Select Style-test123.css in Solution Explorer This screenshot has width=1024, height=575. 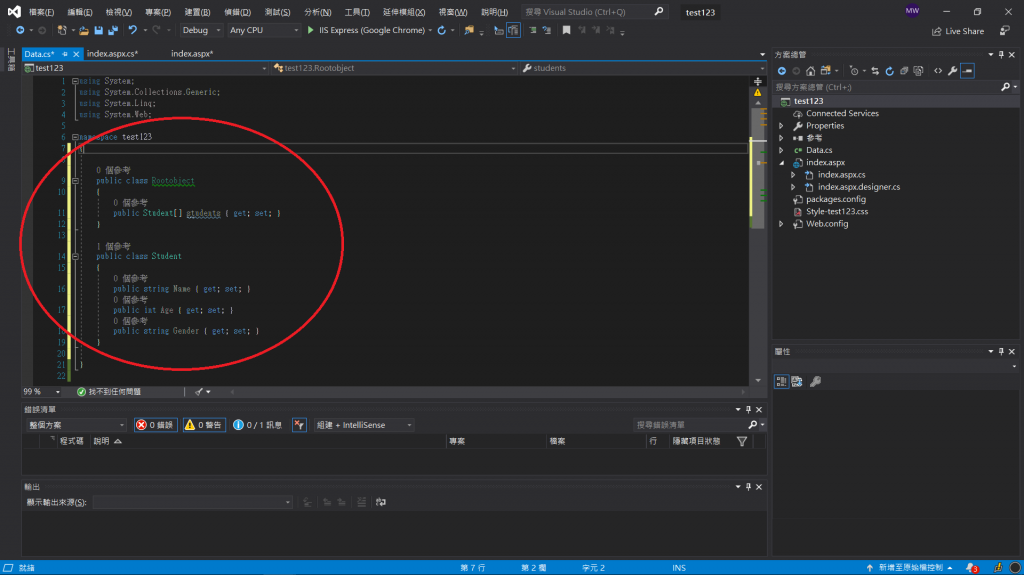click(x=836, y=211)
